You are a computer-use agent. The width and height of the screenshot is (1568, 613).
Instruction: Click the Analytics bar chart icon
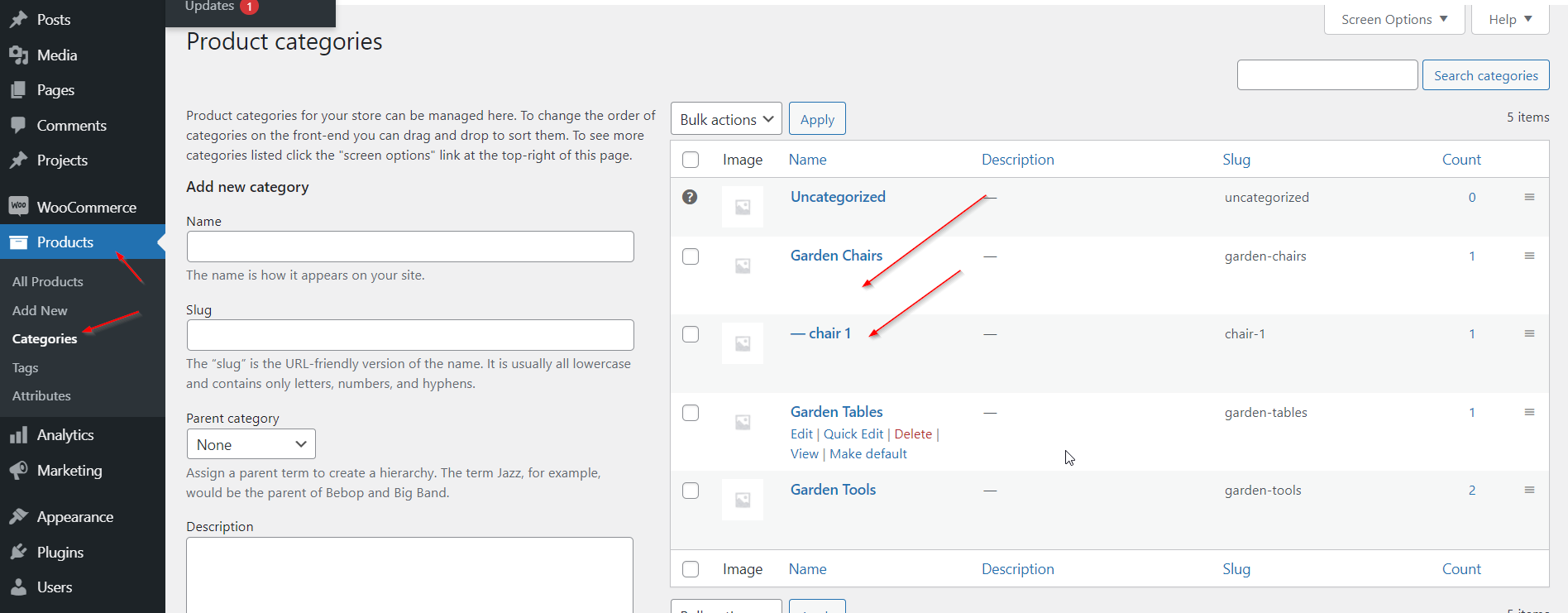[x=18, y=435]
